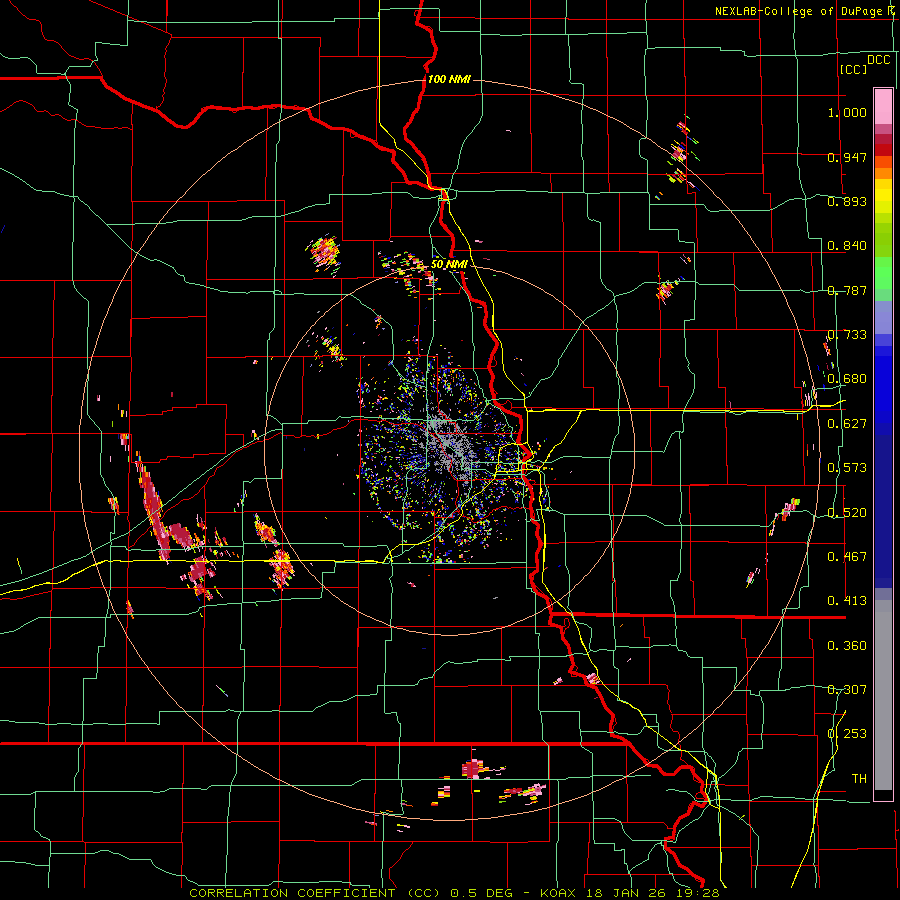Select the 0.787 scale value

tap(847, 290)
